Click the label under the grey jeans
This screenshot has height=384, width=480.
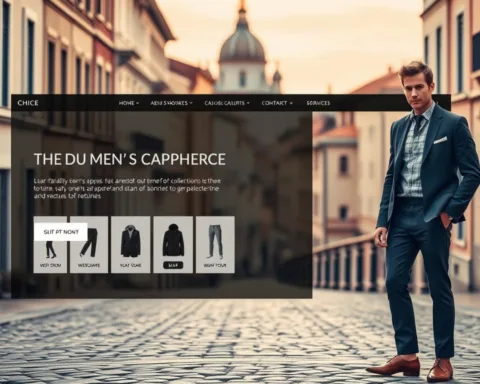coord(215,265)
